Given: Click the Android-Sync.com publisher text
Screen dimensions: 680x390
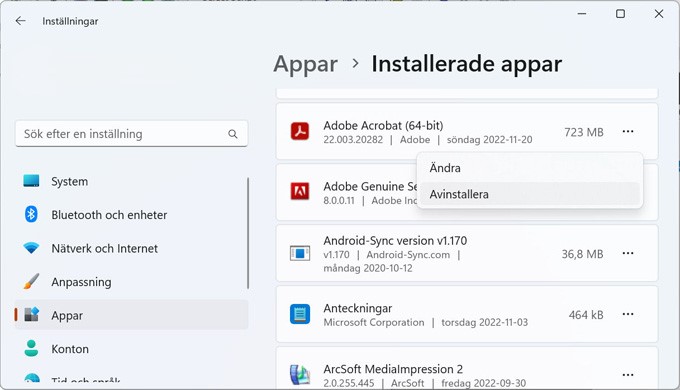Looking at the screenshot, I should click(x=408, y=255).
